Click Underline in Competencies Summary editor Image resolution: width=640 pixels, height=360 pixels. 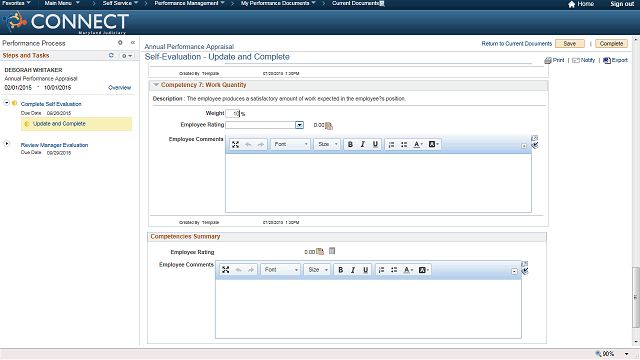point(365,270)
